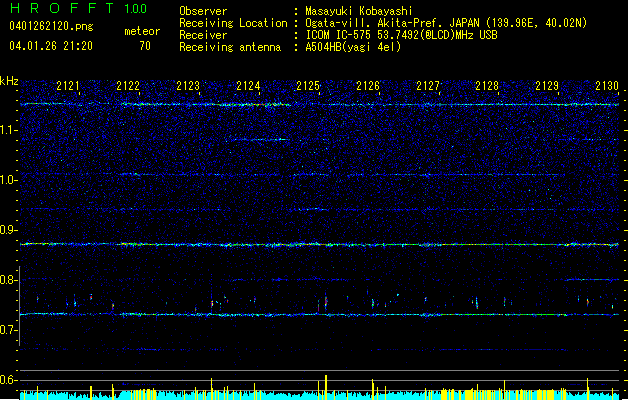Click the 2123 time marker
Viewport: 629px width, 400px height.
tap(188, 86)
